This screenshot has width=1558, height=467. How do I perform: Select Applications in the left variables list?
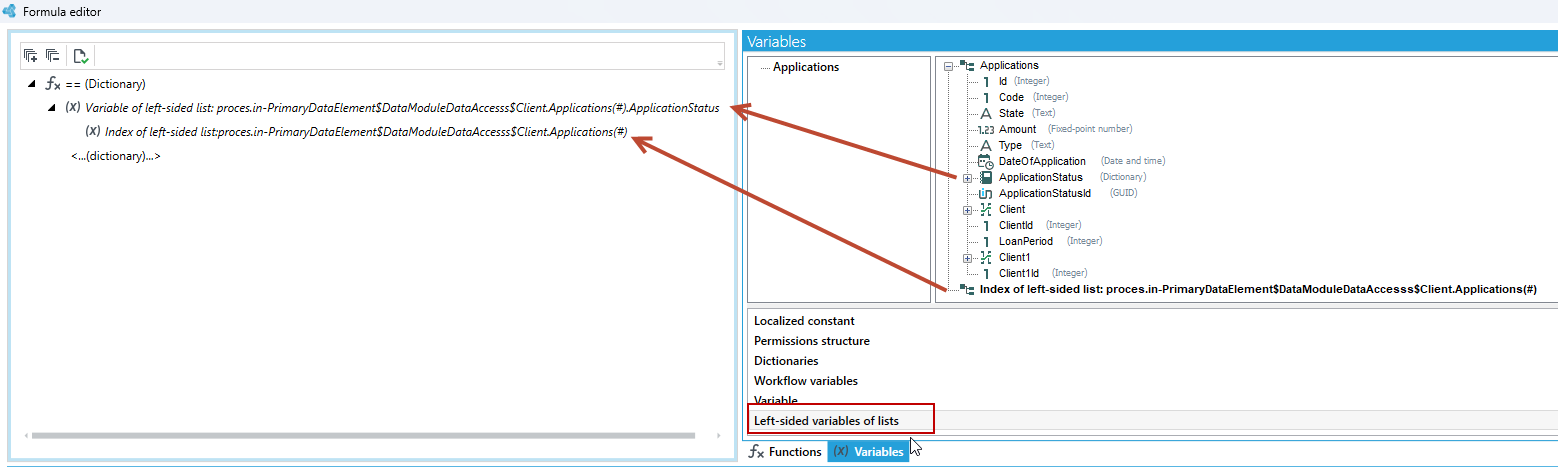tap(806, 67)
